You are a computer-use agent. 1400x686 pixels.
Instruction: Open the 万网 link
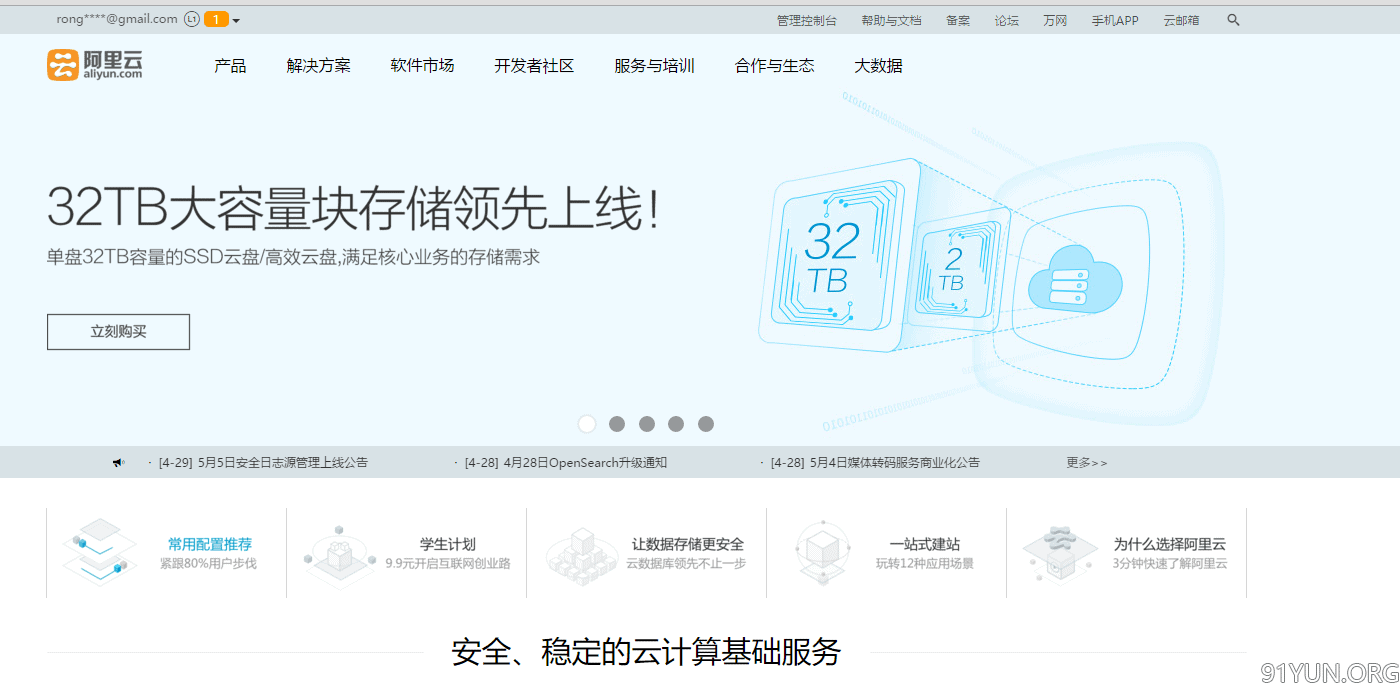(1055, 20)
